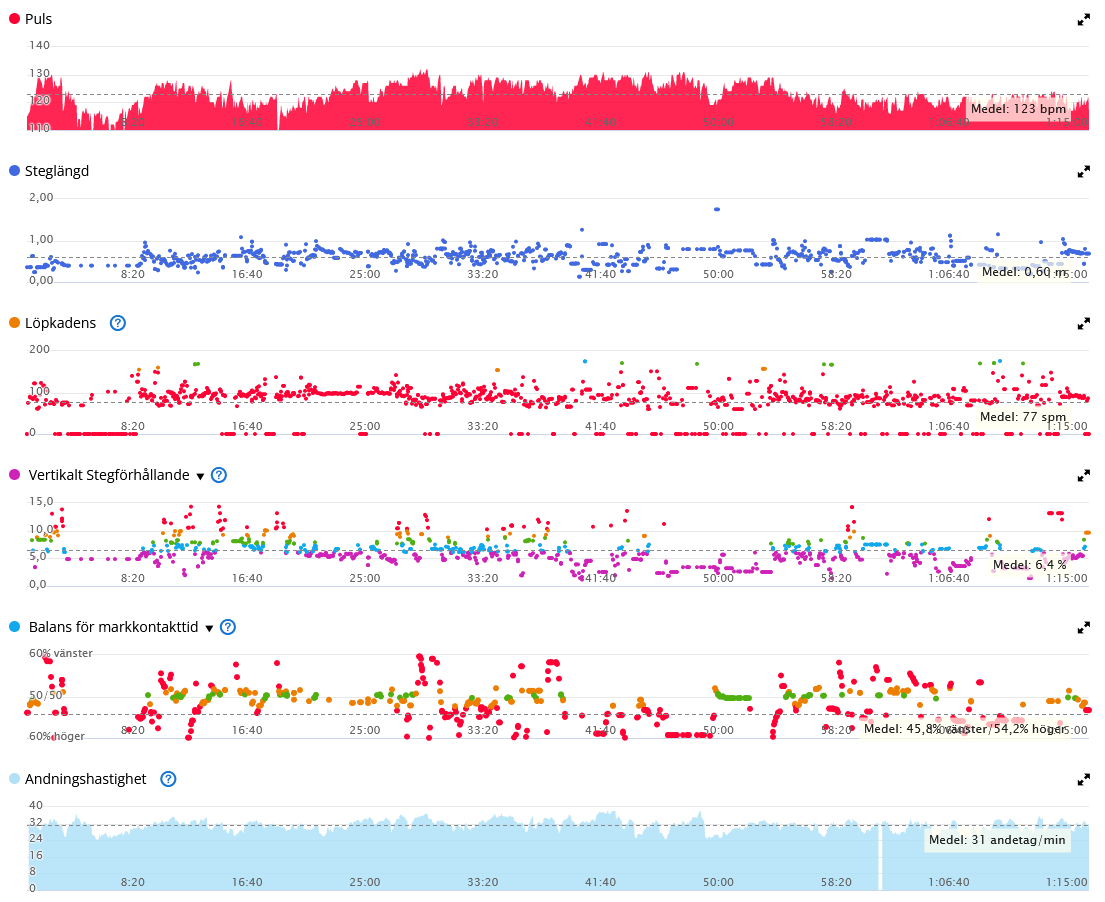Expand the Löpkadens chart to fullscreen

click(1084, 323)
